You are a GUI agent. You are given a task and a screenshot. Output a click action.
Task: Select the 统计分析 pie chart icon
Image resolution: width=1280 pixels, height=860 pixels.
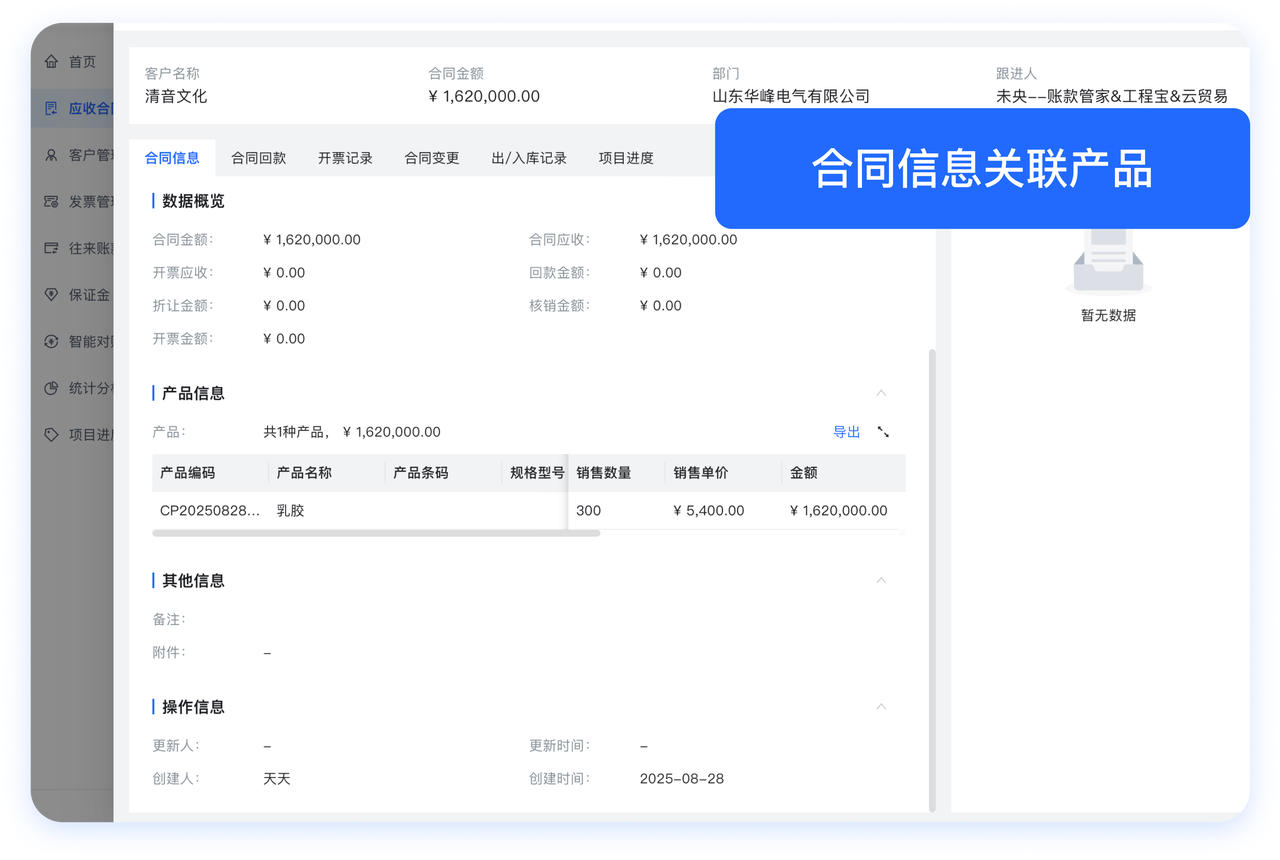tap(52, 388)
